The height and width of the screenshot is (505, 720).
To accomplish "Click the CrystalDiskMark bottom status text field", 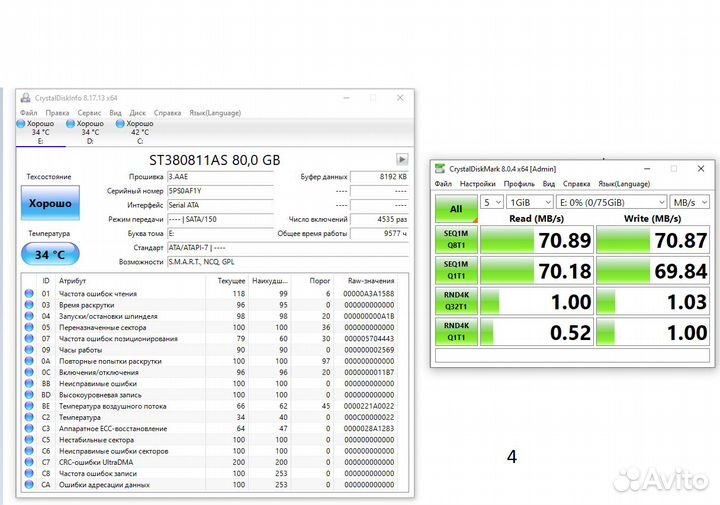I will tap(572, 355).
